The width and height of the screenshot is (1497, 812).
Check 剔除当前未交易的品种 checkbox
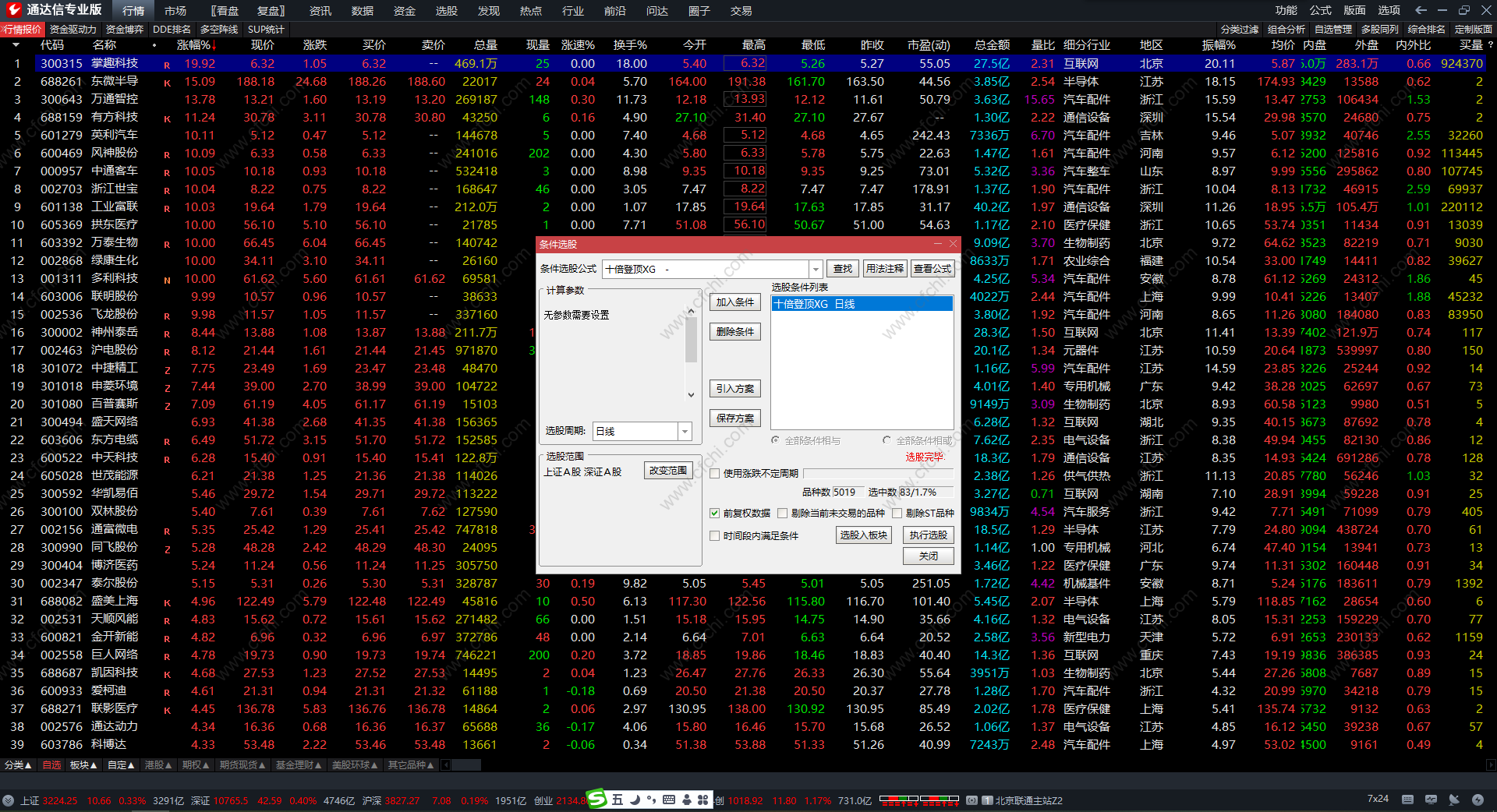[782, 513]
